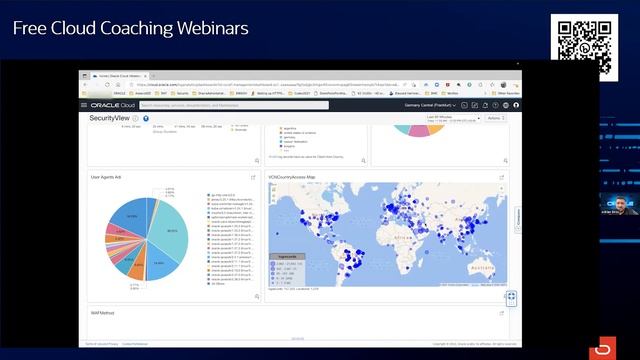640x360 pixels.
Task: Open the Last 60 Minutes time range dropdown
Action: point(453,118)
